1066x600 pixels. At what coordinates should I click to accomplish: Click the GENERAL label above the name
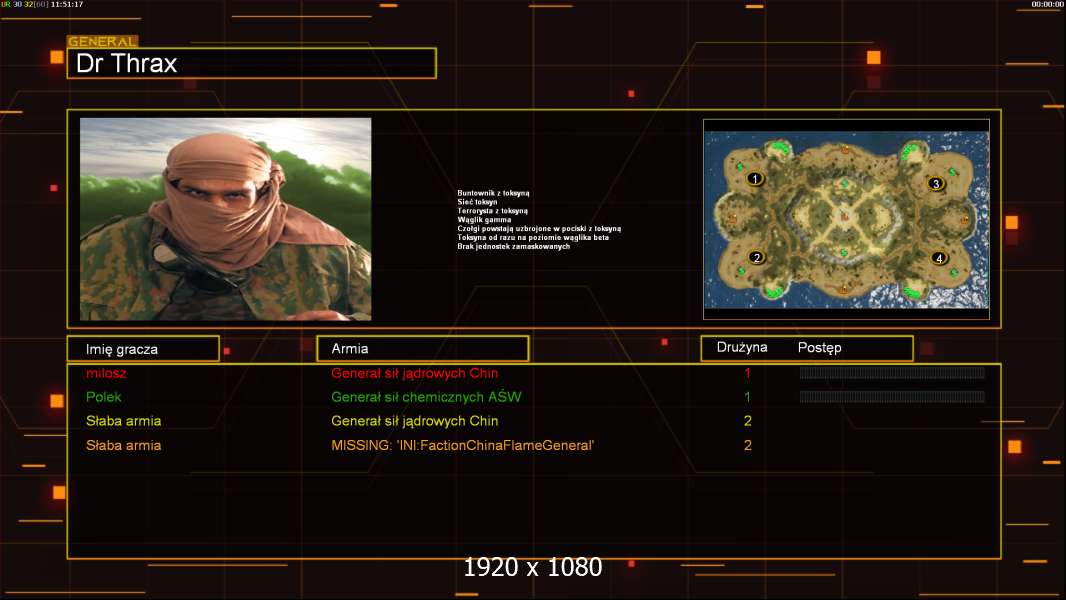click(102, 41)
